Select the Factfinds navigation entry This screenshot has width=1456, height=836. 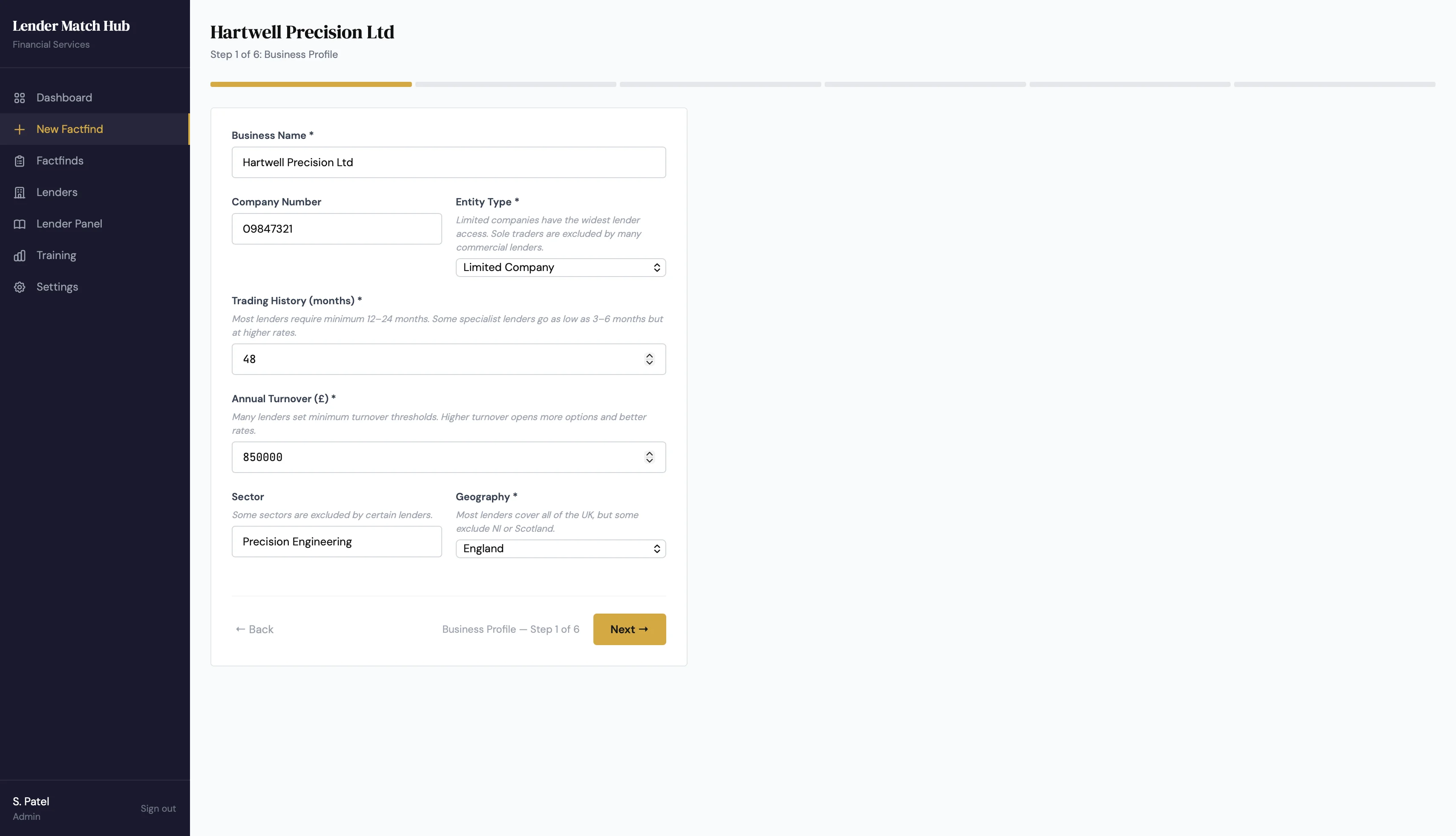[x=60, y=161]
